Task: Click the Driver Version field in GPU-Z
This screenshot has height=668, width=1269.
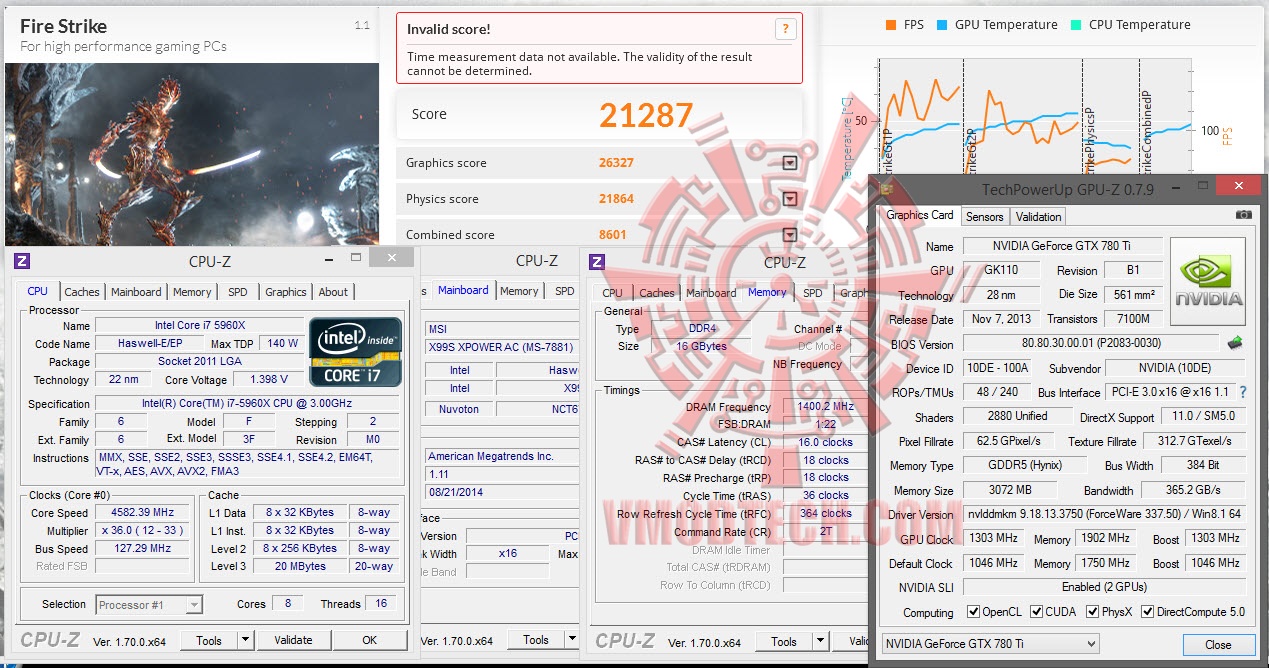Action: (1105, 515)
